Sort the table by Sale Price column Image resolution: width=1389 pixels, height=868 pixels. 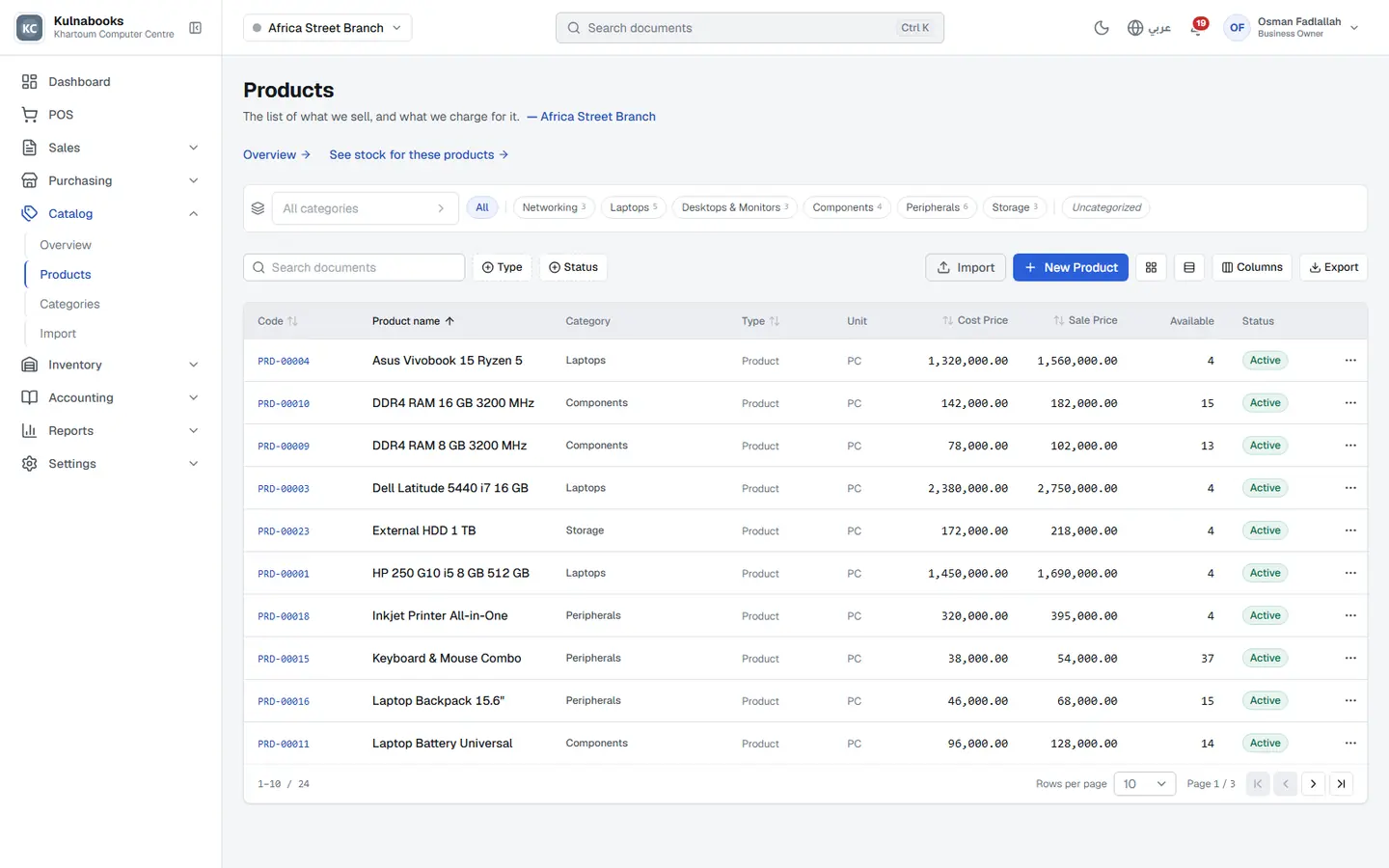coord(1085,320)
